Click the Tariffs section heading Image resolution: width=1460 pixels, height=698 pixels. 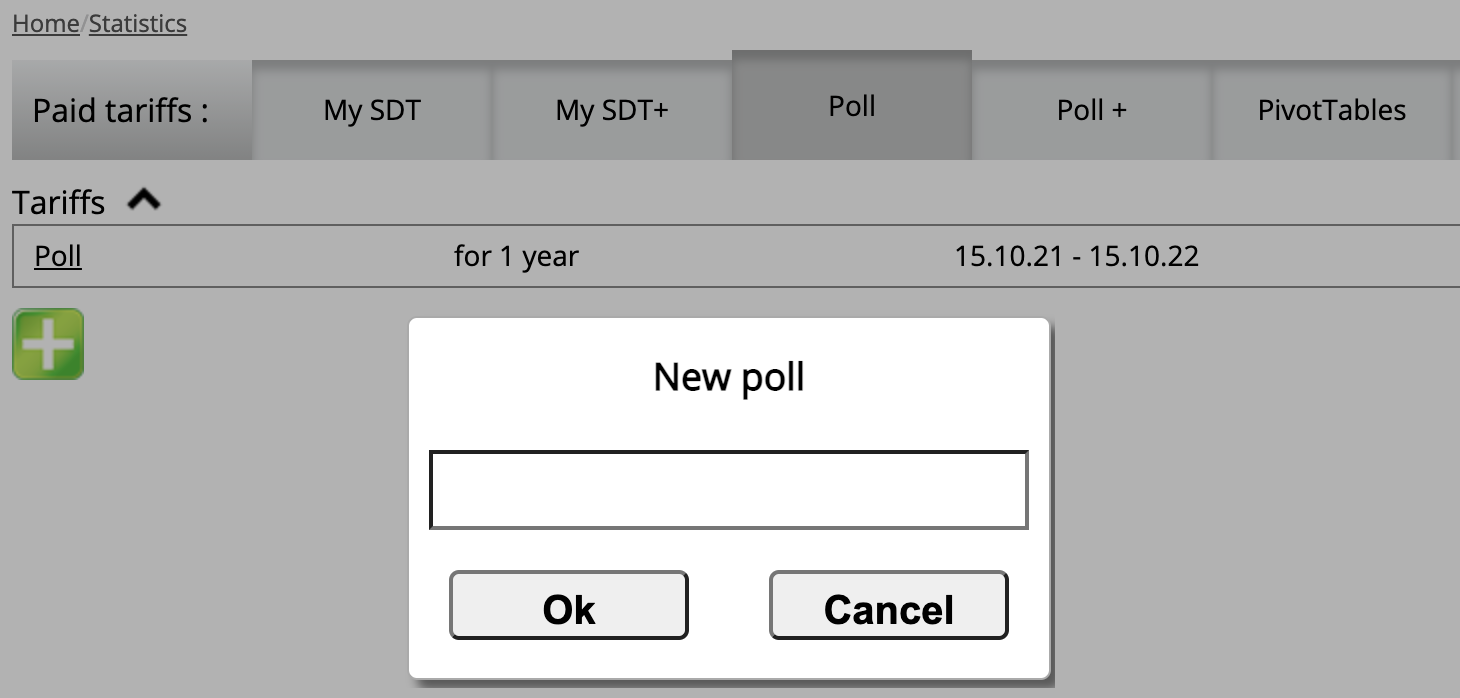(x=59, y=202)
